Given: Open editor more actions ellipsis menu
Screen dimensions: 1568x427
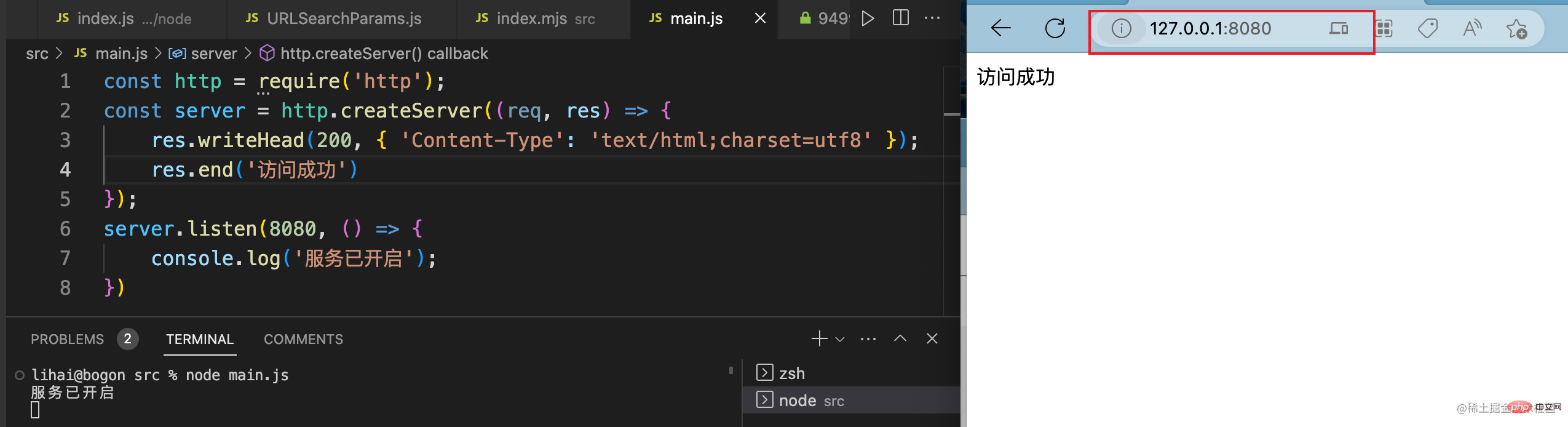Looking at the screenshot, I should 932,18.
